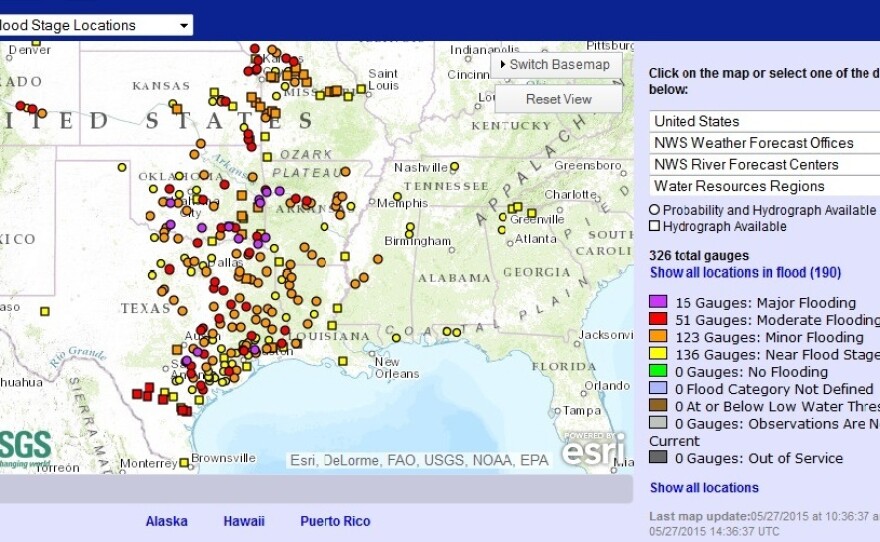Open the Flood Stage Locations dropdown
The height and width of the screenshot is (542, 880).
point(184,25)
